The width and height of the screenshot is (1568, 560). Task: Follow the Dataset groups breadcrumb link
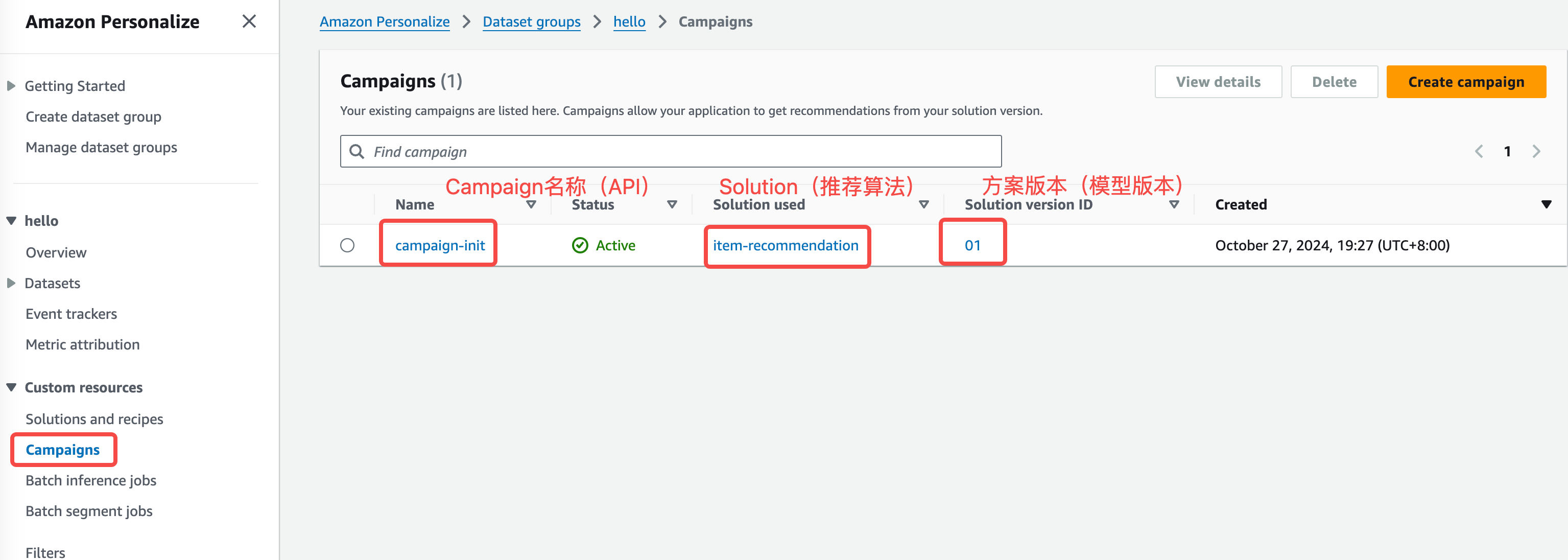coord(531,22)
